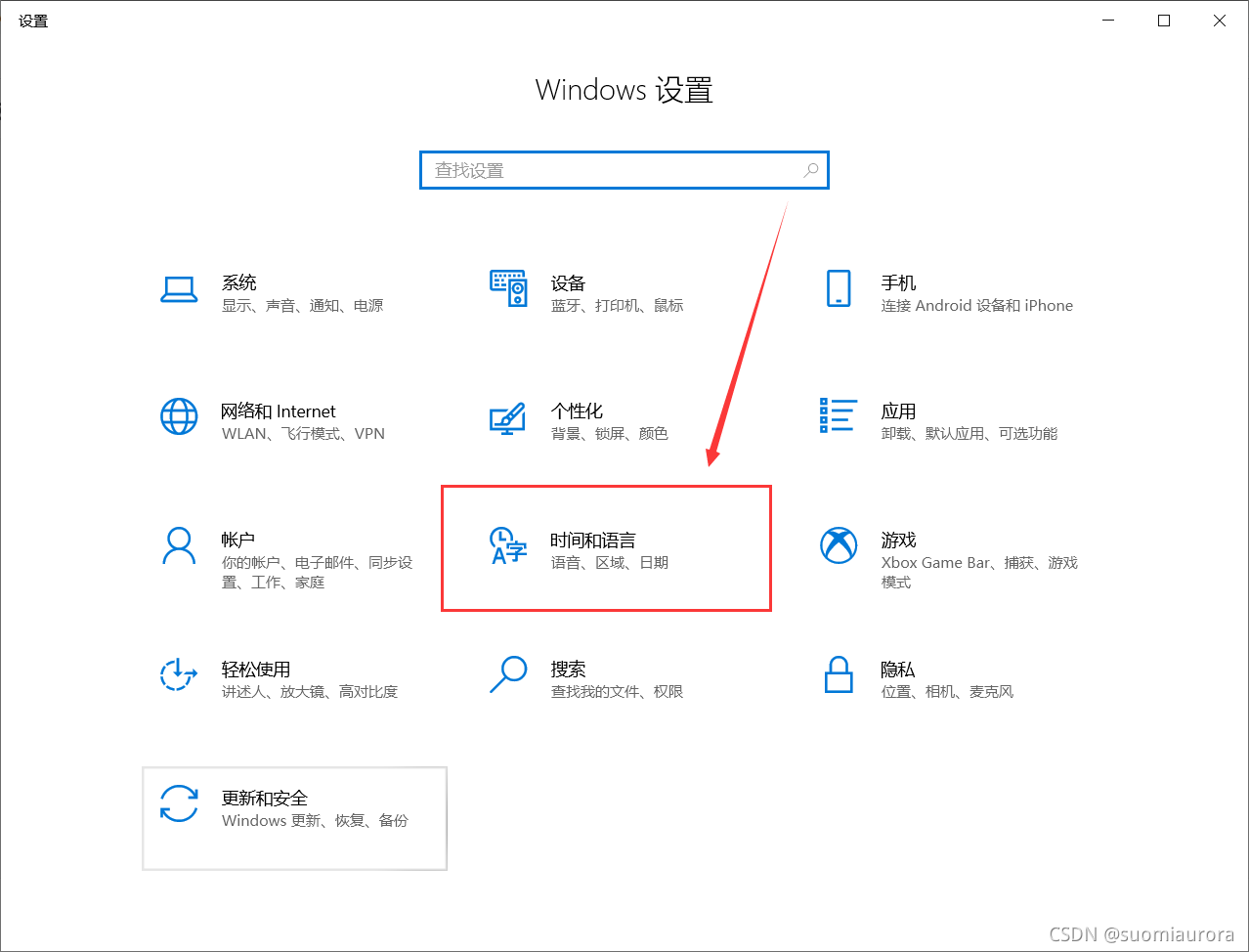Viewport: 1249px width, 952px height.
Task: Click 蓝牙、打印机、鼠标 description
Action: (618, 306)
